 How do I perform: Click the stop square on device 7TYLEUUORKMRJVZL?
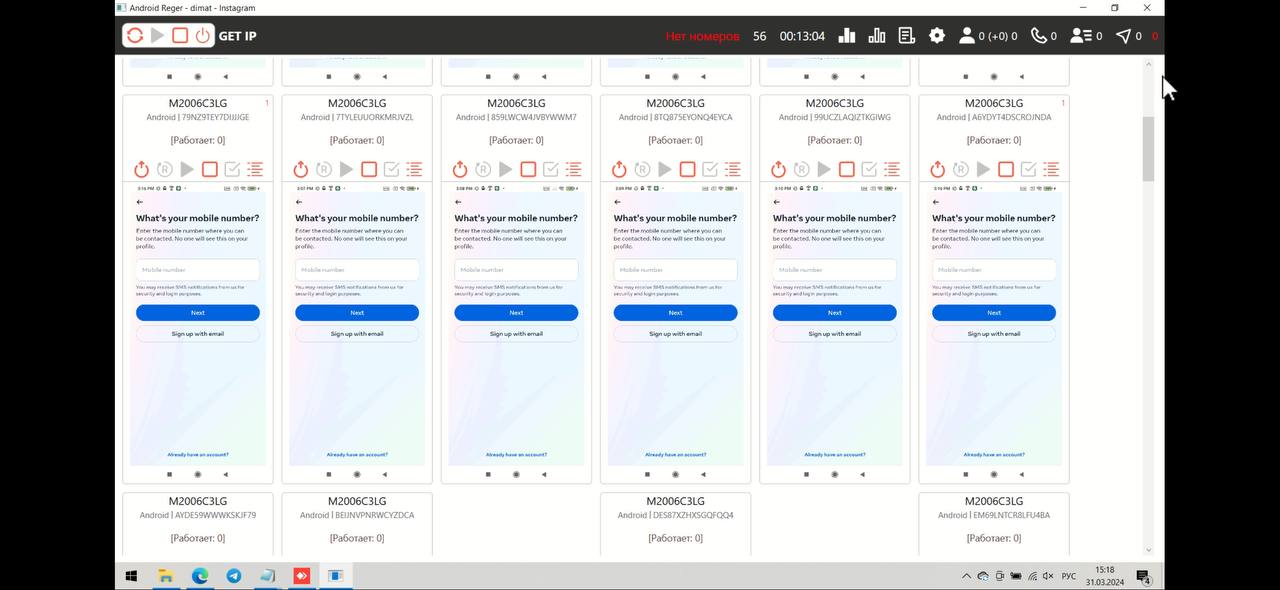(x=369, y=169)
